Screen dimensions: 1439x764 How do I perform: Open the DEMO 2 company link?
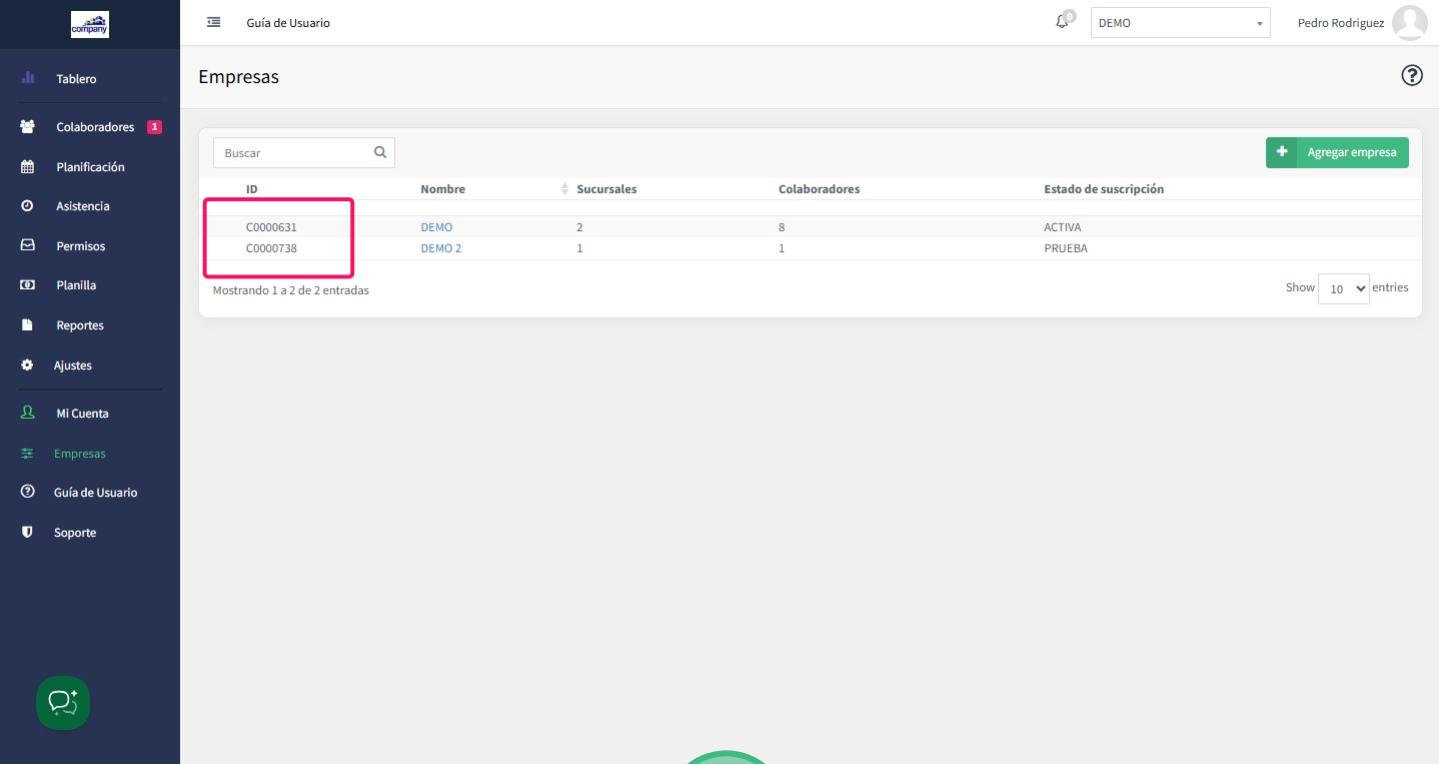pos(441,249)
